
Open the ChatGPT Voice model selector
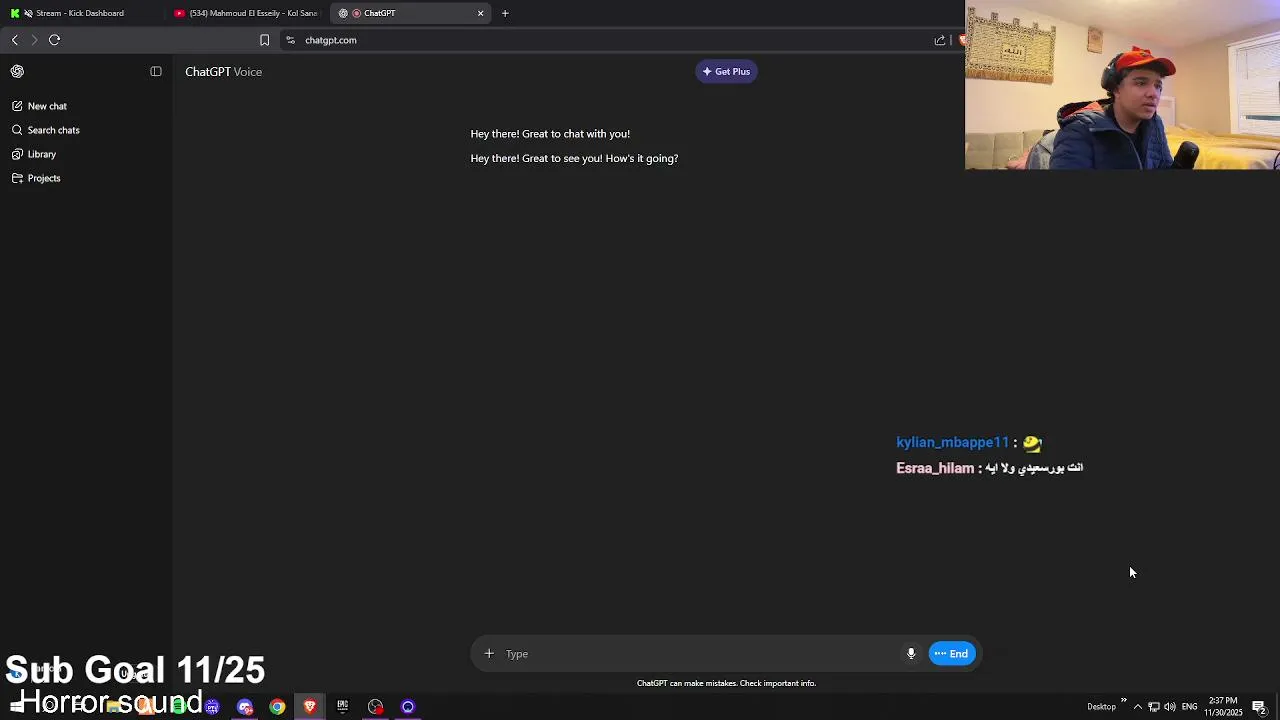coord(223,71)
